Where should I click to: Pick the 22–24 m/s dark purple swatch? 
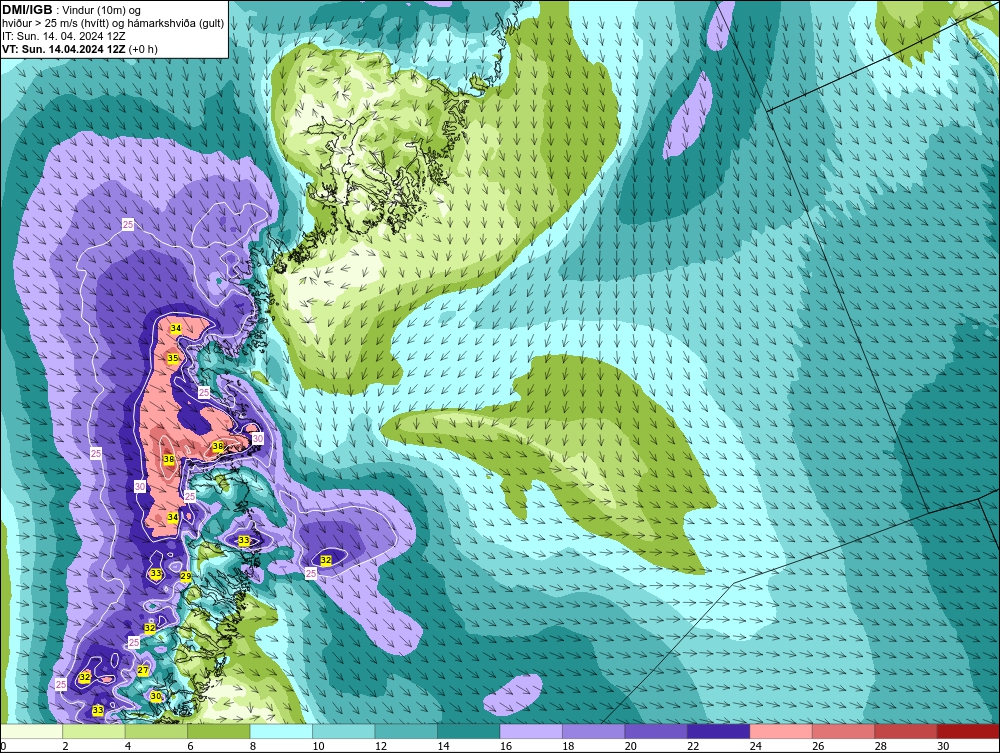pos(719,731)
